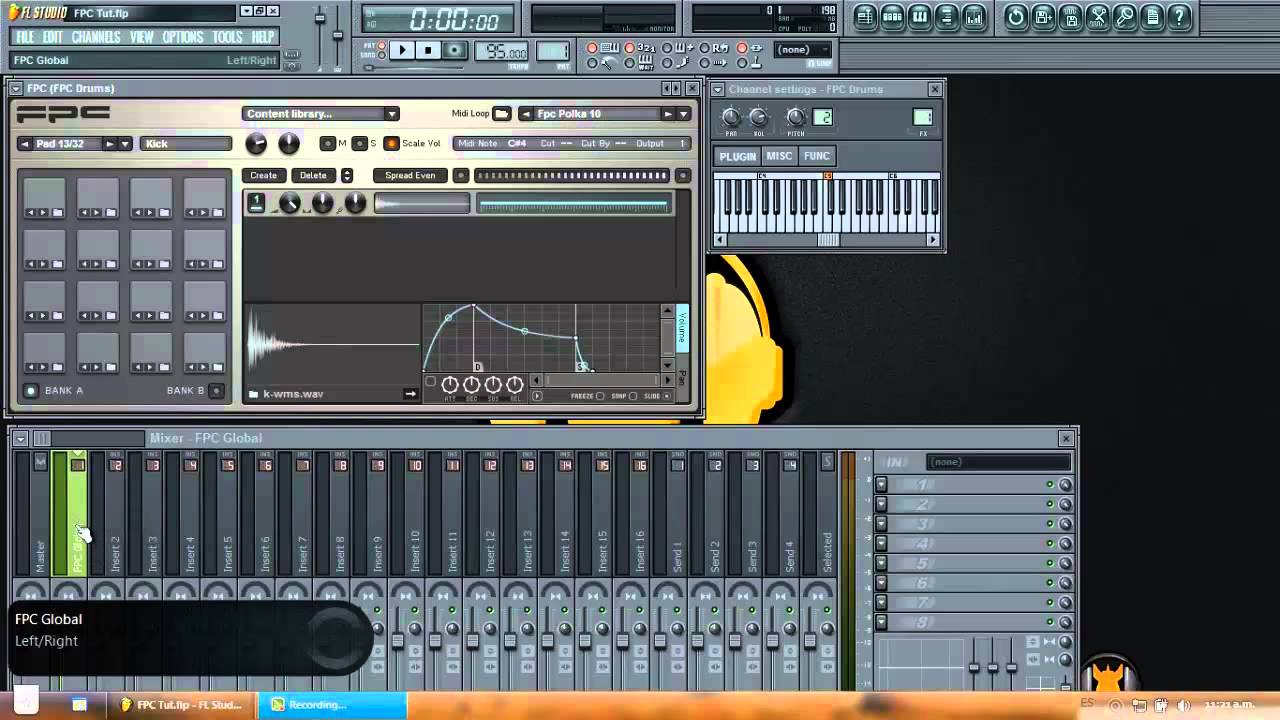
Task: Click the audio editor scissors icon
Action: [1098, 17]
